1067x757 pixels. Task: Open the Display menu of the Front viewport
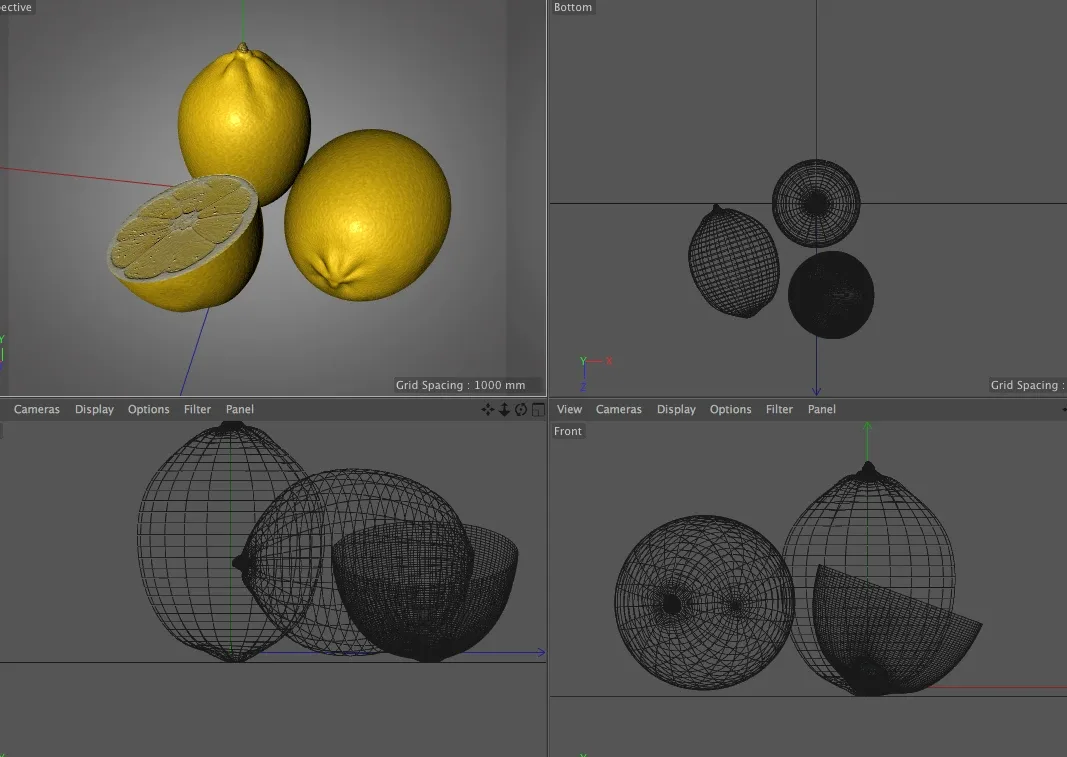(x=676, y=409)
